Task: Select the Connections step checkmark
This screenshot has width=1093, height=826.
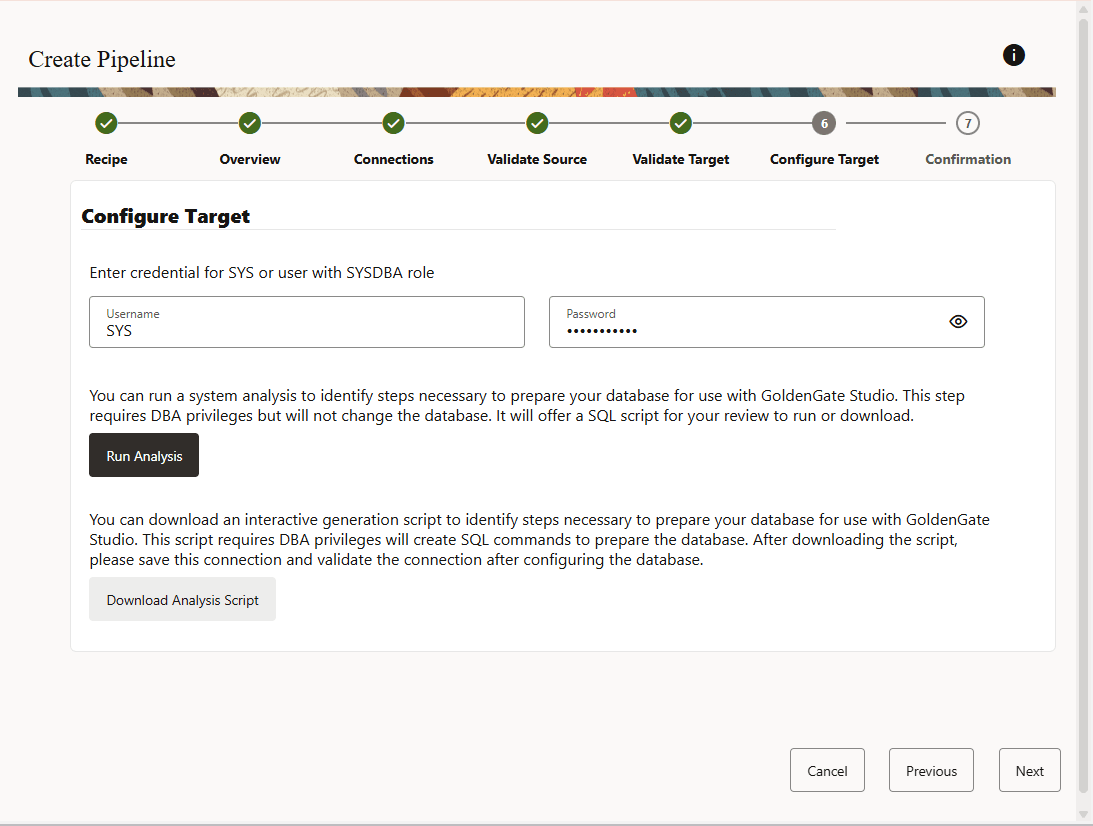Action: pyautogui.click(x=393, y=123)
